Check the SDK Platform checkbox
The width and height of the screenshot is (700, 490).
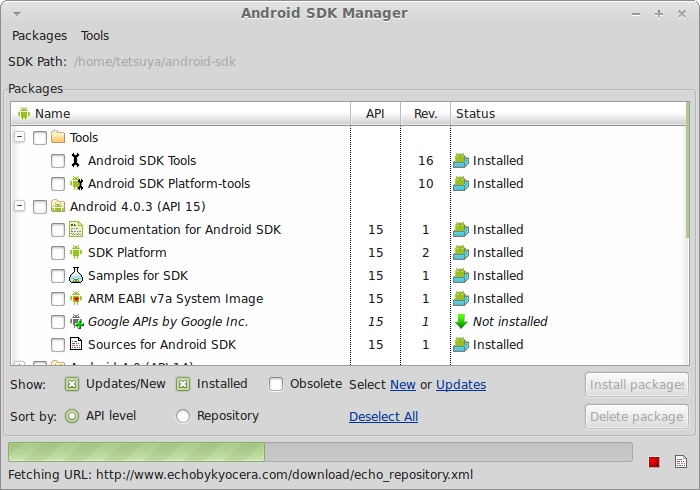click(58, 253)
